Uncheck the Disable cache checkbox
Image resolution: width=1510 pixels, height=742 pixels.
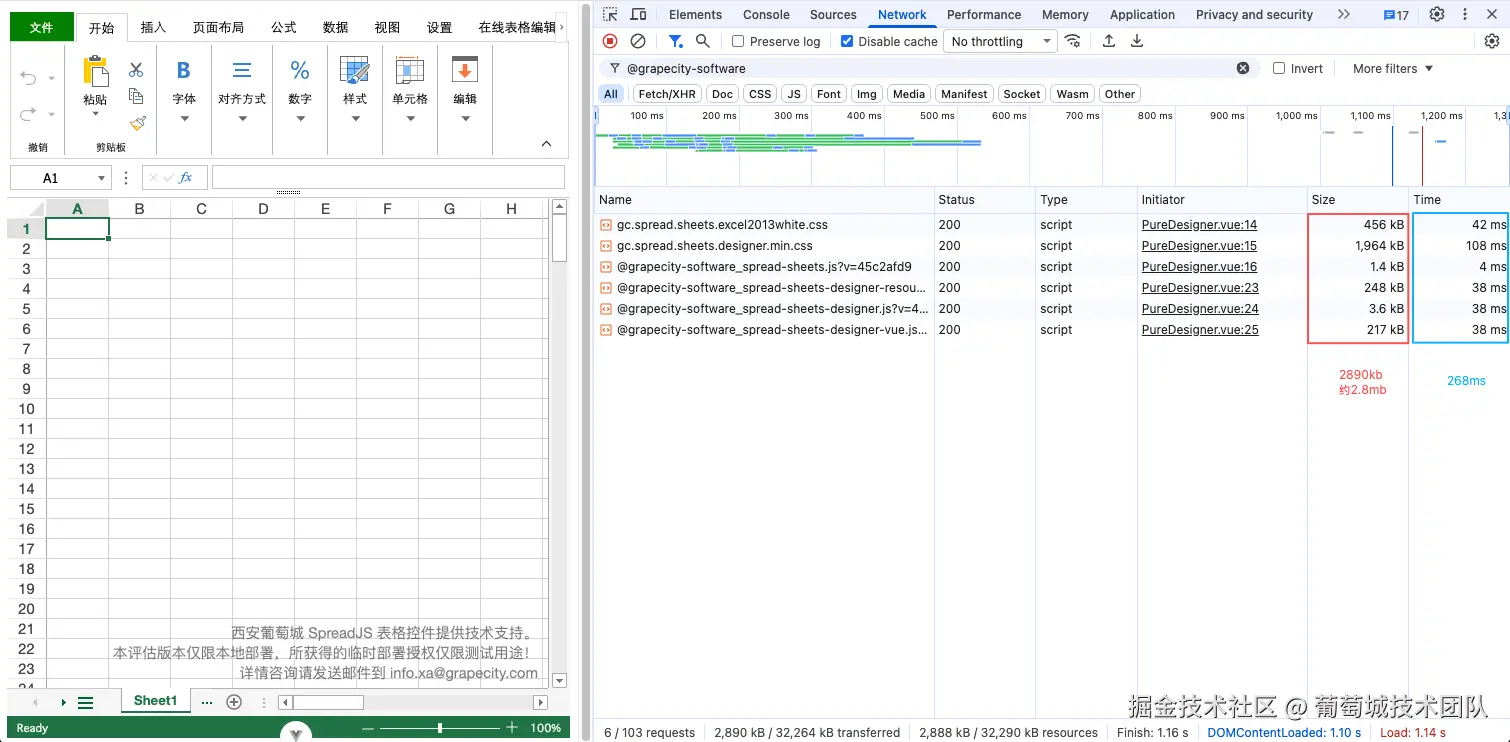(x=847, y=42)
